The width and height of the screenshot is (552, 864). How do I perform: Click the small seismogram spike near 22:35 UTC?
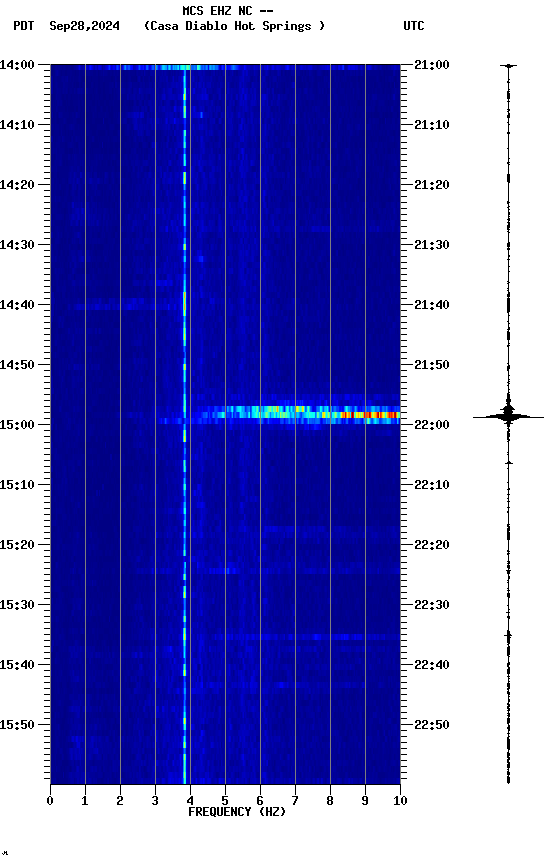[508, 635]
